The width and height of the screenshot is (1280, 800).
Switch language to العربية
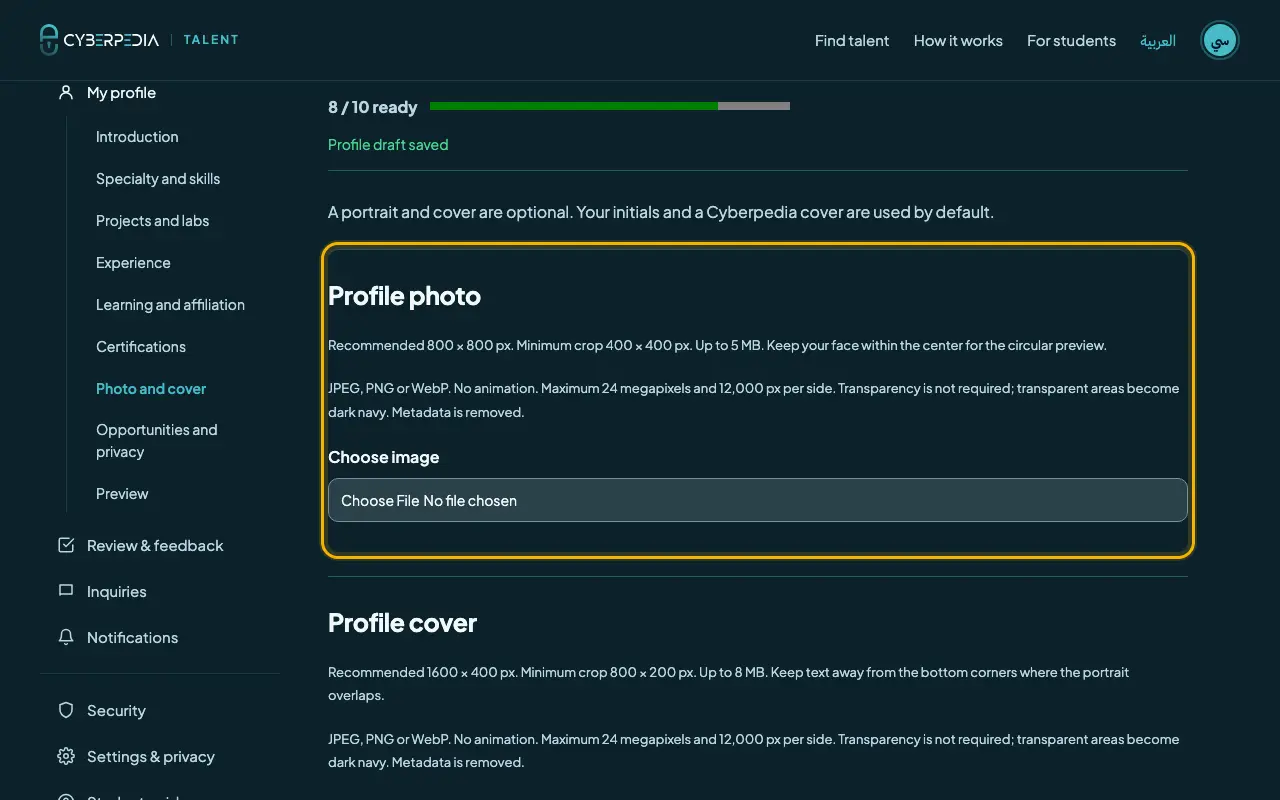coord(1158,41)
